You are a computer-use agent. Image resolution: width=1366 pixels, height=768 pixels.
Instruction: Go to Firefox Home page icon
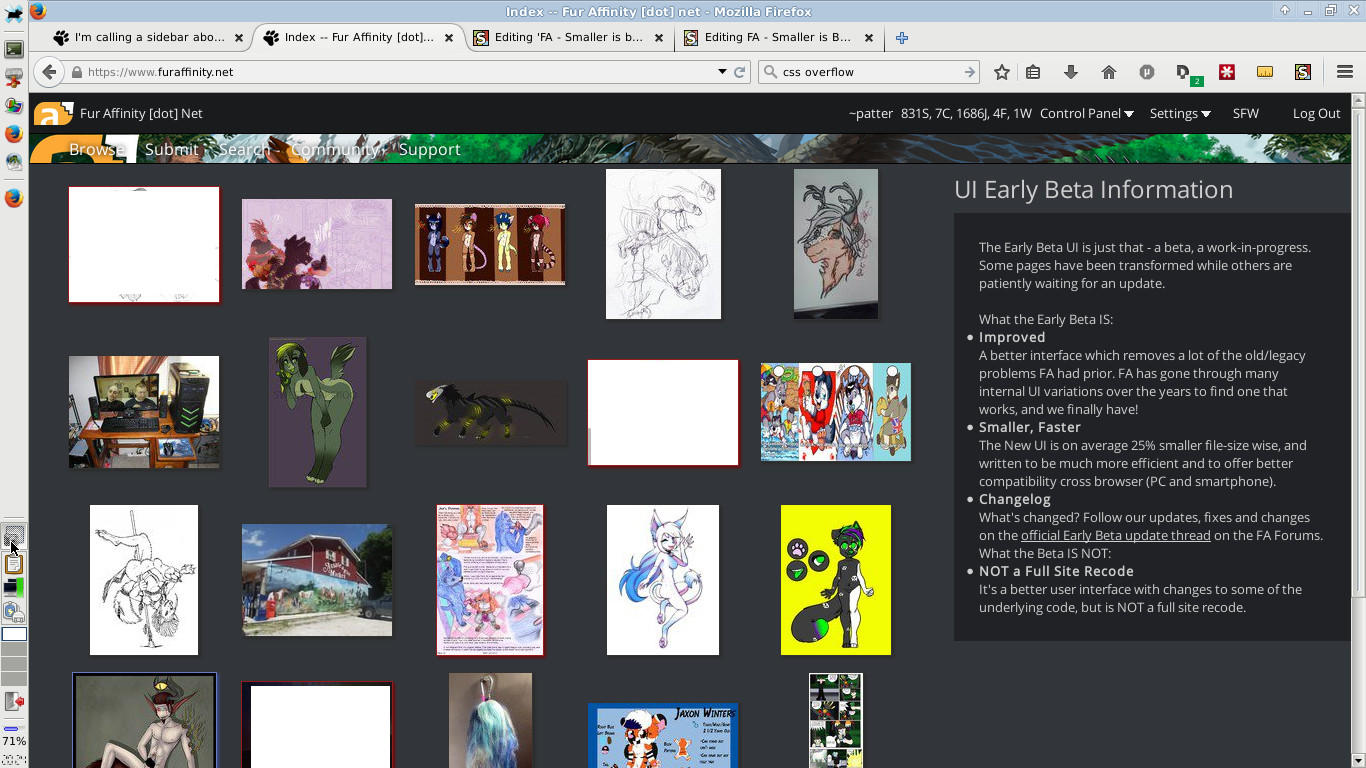pyautogui.click(x=1108, y=72)
